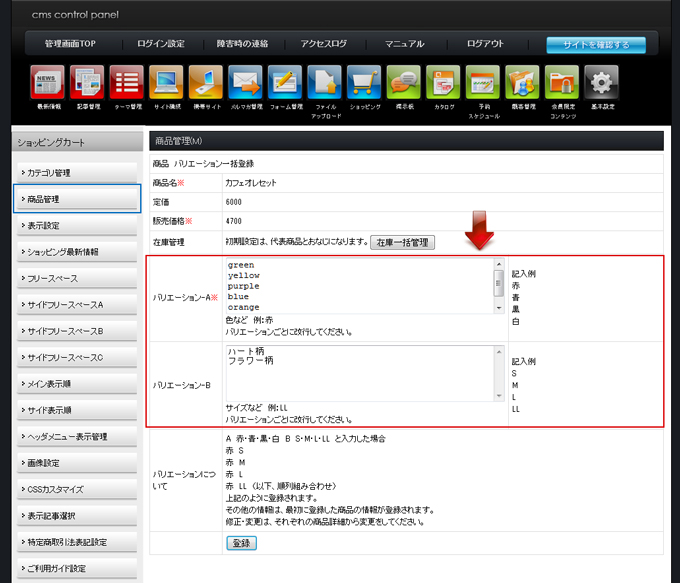Open the 携帯サイト mobile site icon
Viewport: 680px width, 583px height.
pyautogui.click(x=205, y=83)
